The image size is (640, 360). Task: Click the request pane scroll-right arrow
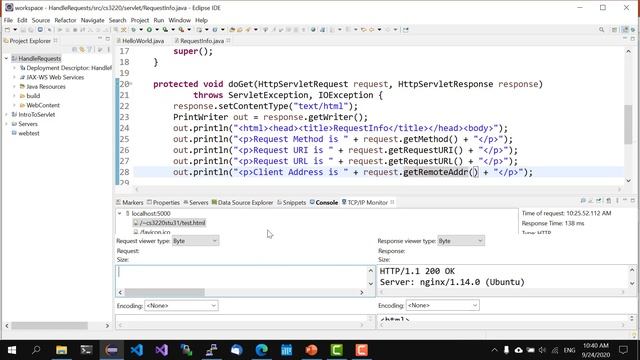click(362, 292)
